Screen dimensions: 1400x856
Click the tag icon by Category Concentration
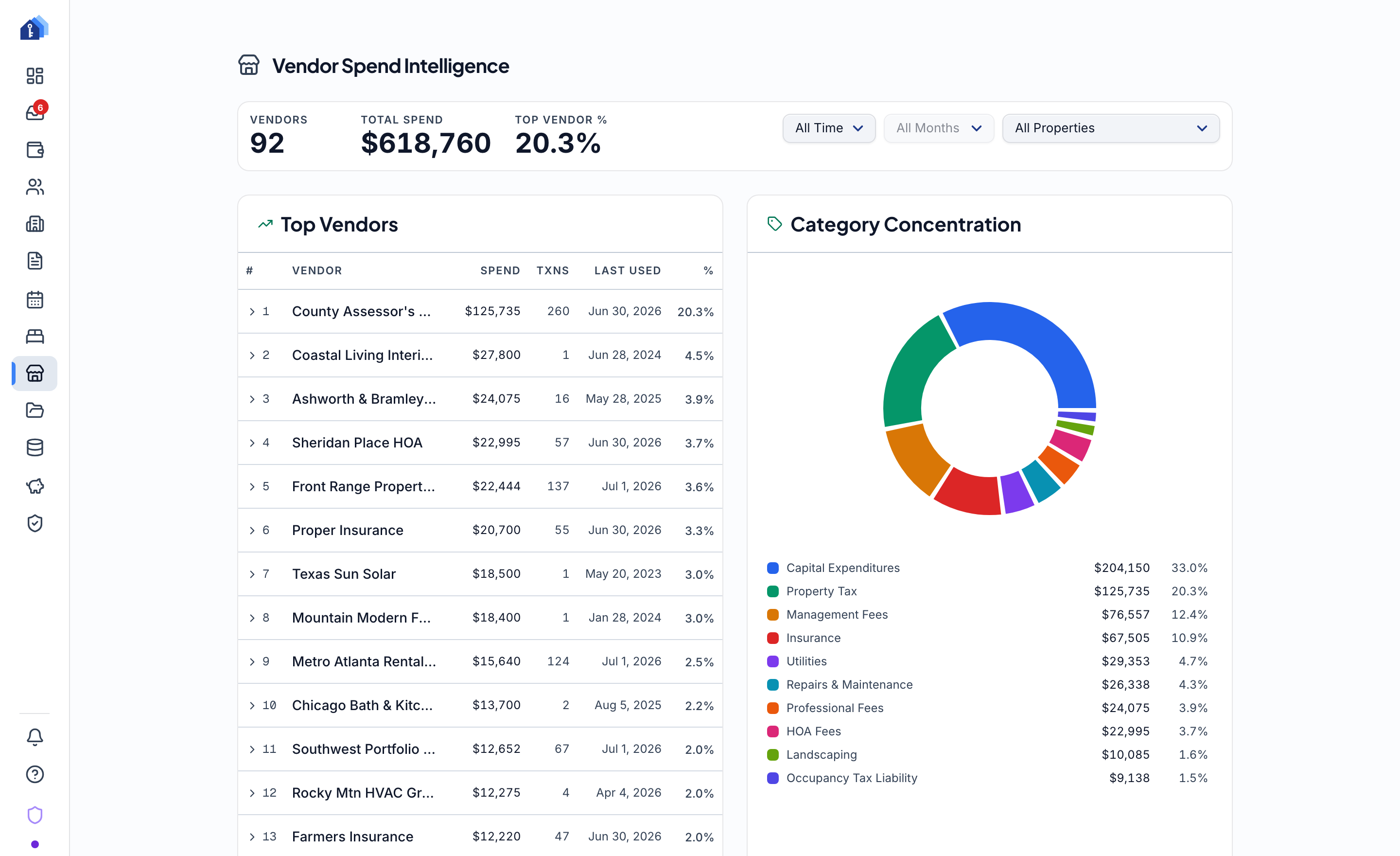[775, 224]
